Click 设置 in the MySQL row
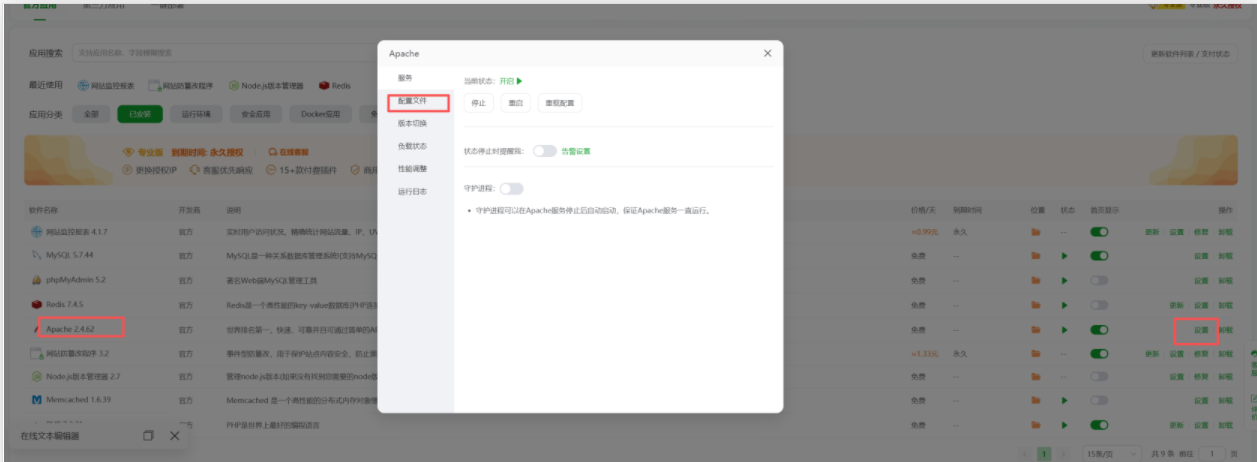 [1201, 256]
